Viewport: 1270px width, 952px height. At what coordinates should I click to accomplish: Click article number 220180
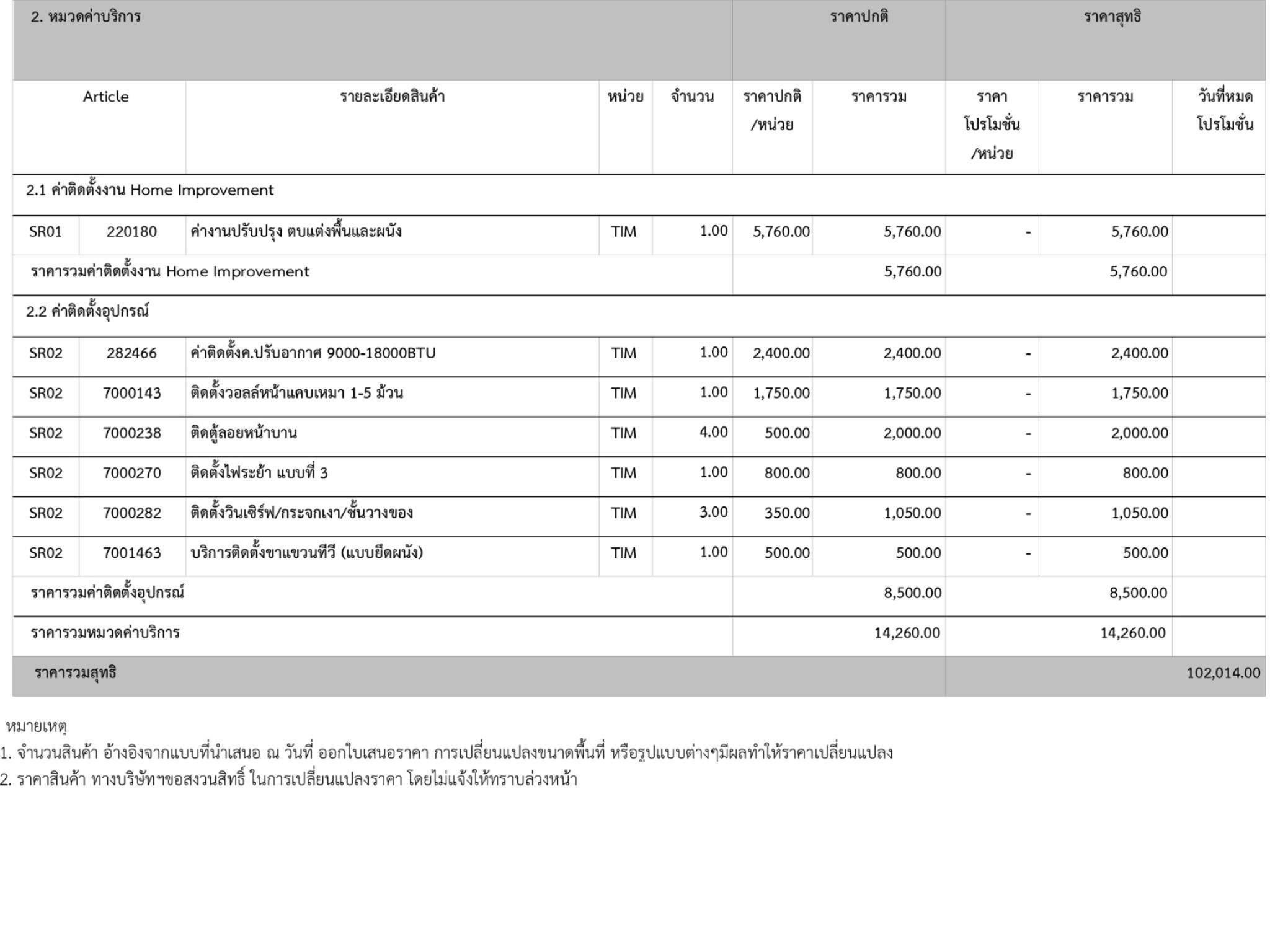tap(131, 232)
